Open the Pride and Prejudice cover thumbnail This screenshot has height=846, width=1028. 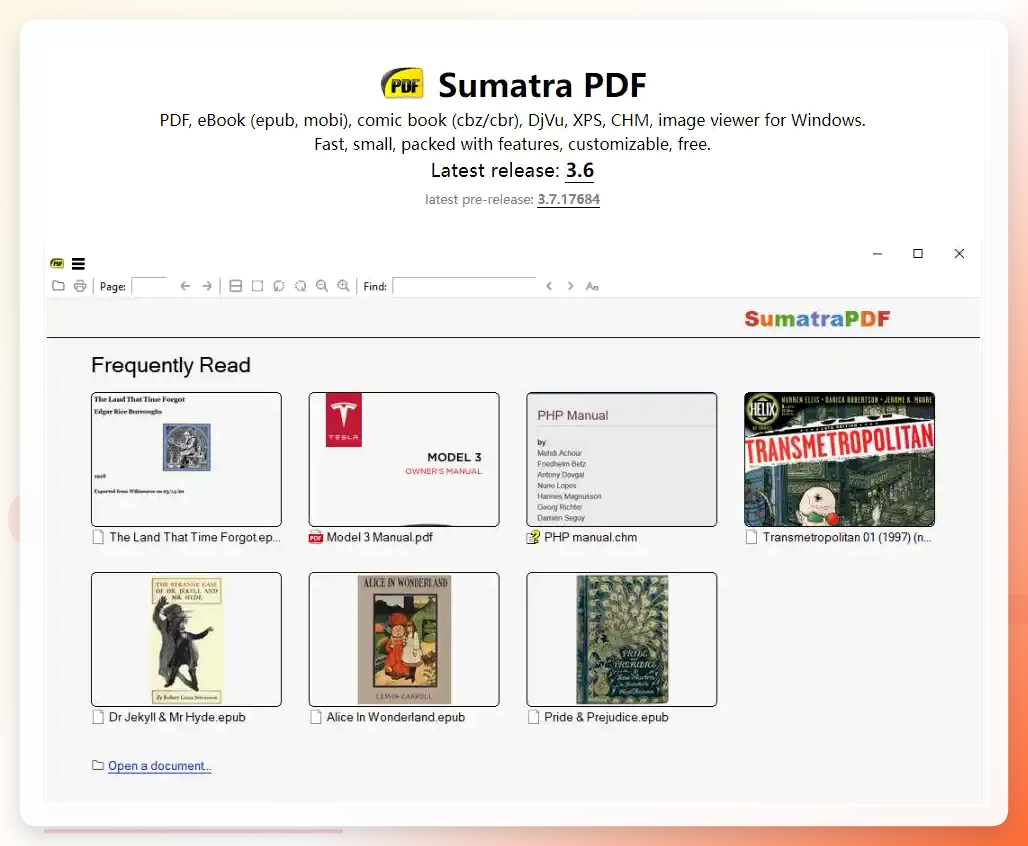tap(622, 639)
